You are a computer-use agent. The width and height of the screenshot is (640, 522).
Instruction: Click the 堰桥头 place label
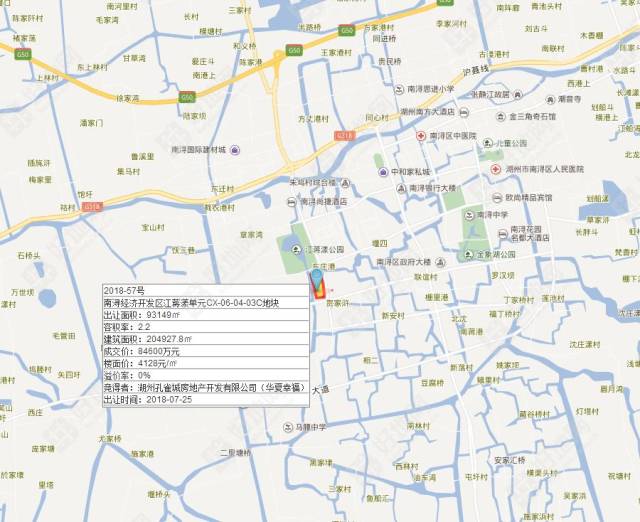159,495
